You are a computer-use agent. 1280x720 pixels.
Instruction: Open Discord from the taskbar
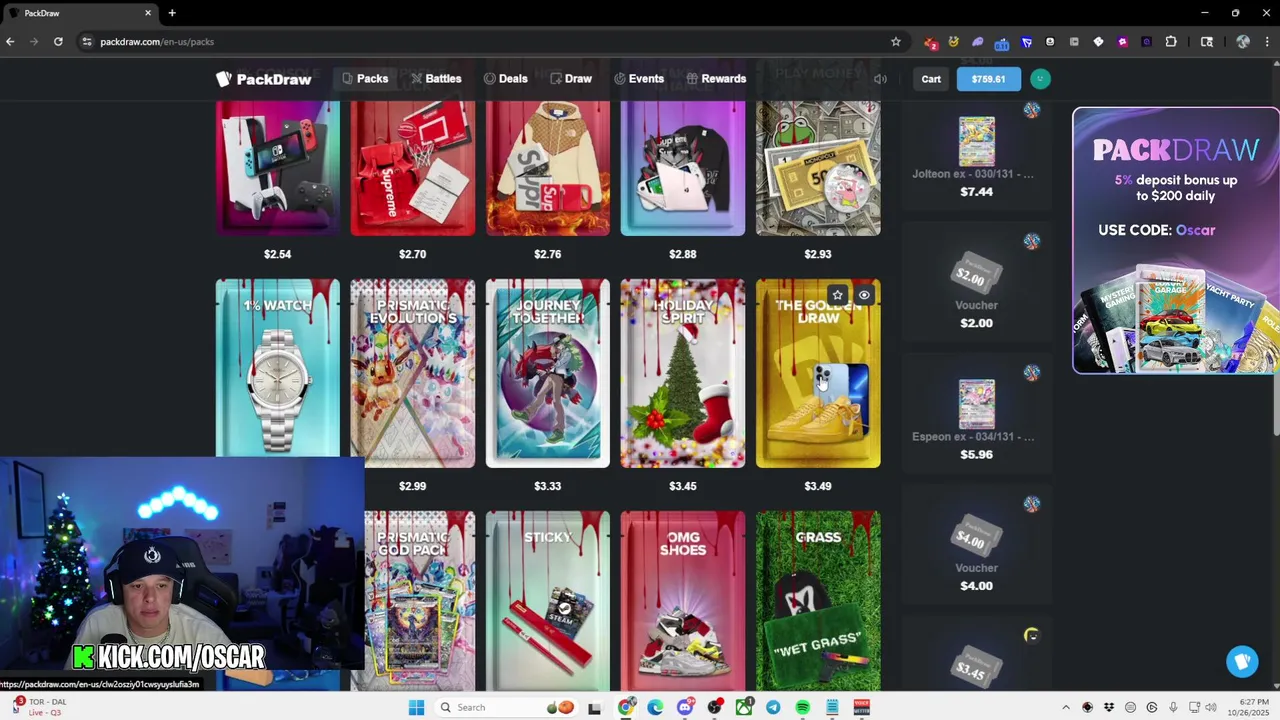[x=684, y=708]
